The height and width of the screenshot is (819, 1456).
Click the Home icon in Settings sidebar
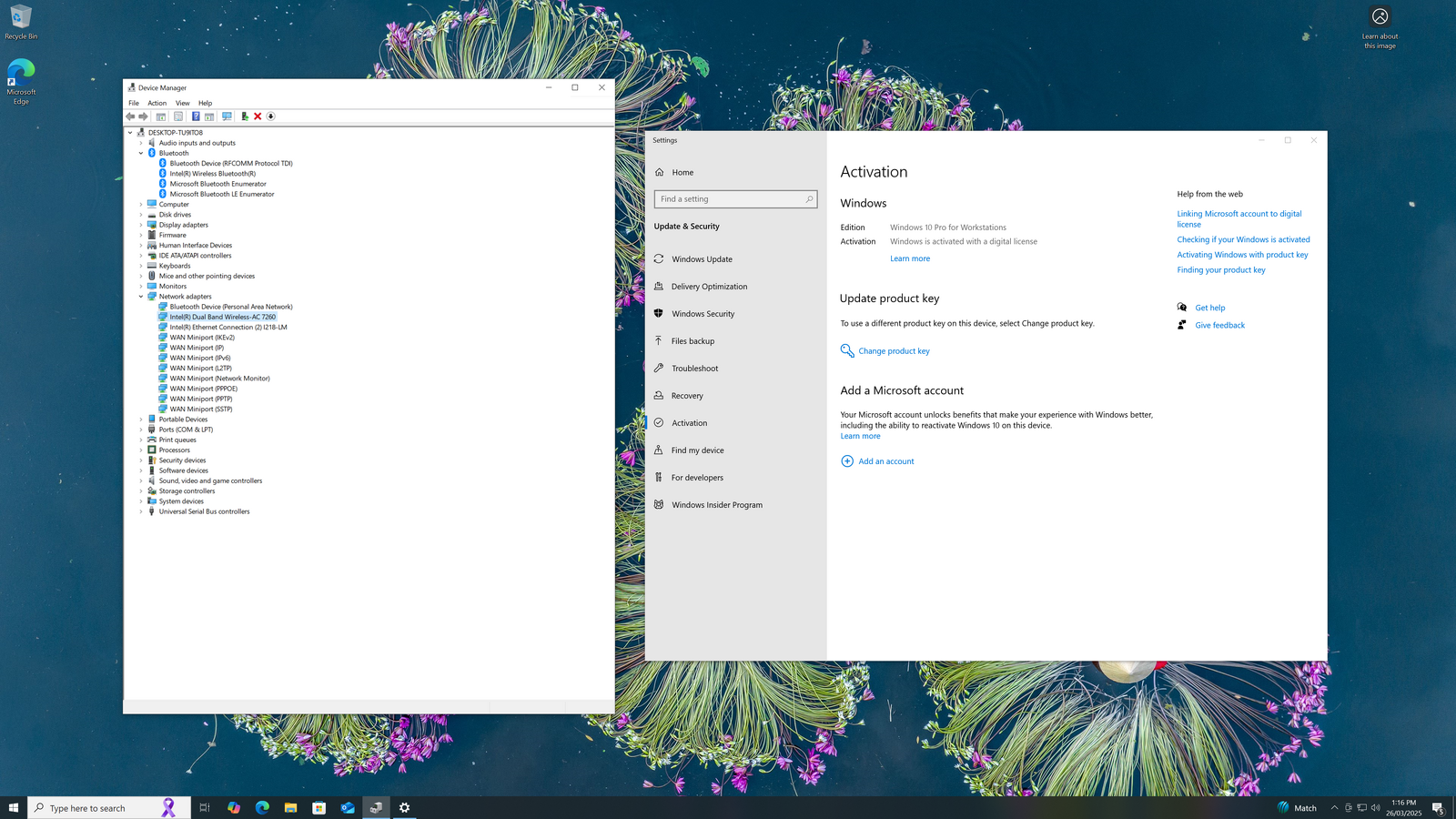click(660, 172)
